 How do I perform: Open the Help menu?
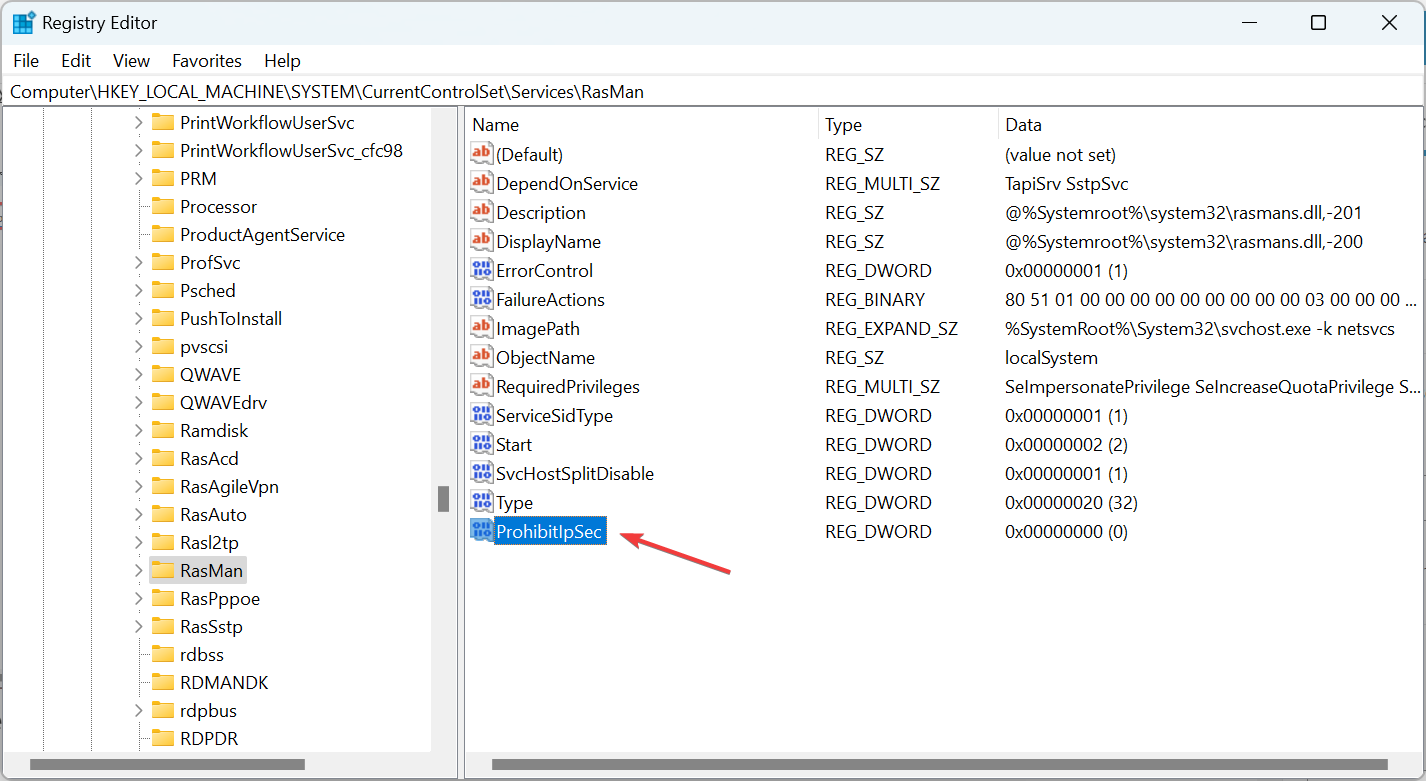coord(282,61)
